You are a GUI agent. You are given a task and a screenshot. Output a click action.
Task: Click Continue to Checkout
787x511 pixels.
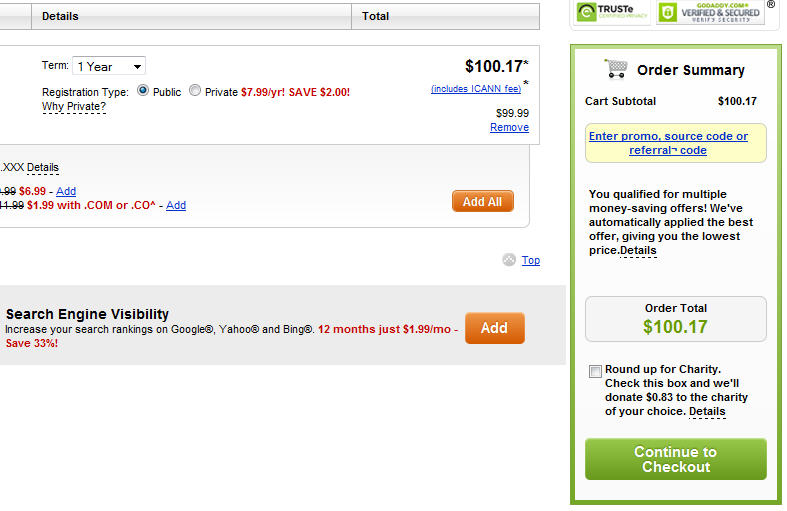click(676, 459)
